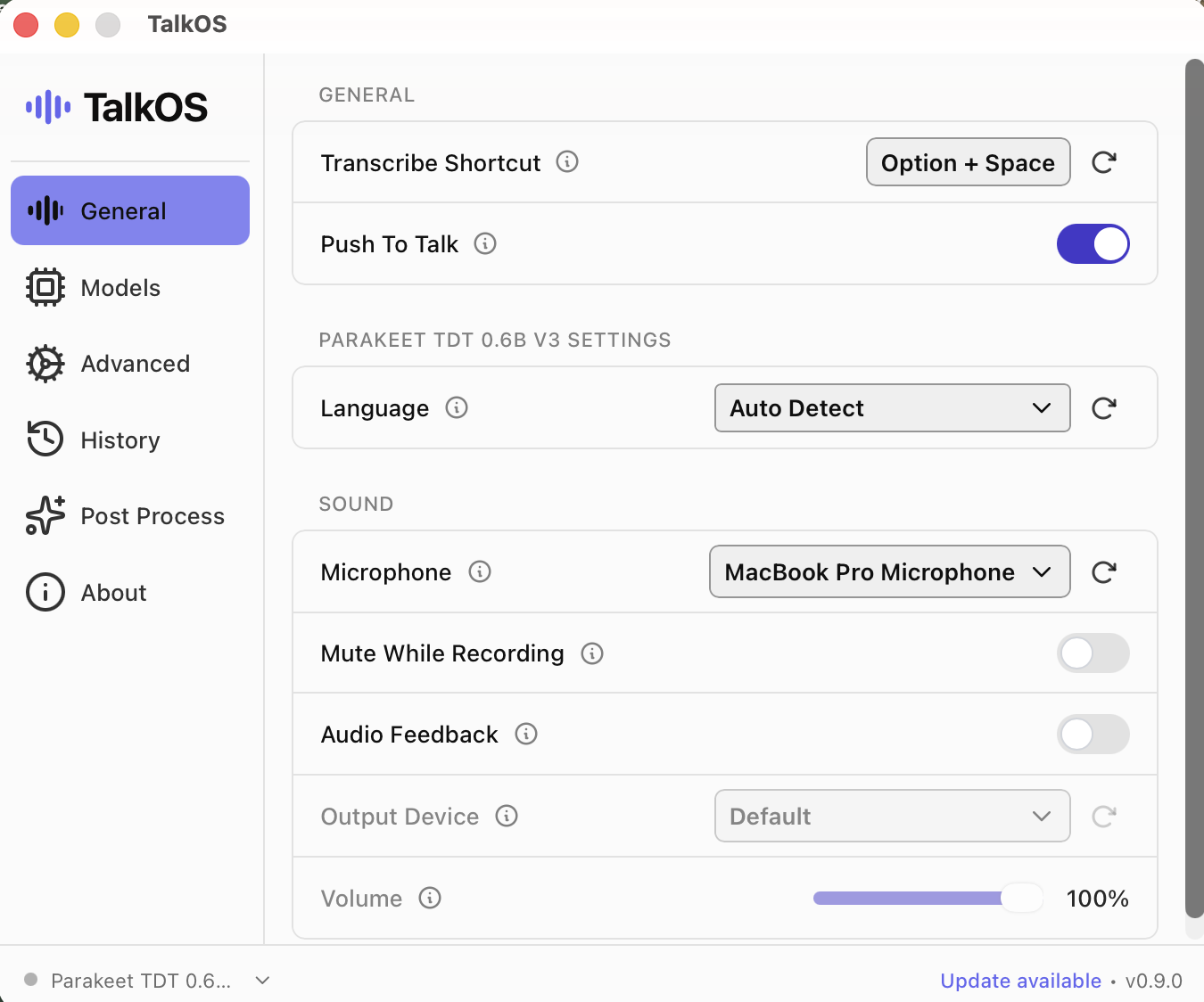The width and height of the screenshot is (1204, 1002).
Task: Disable the Push To Talk toggle
Action: point(1093,244)
